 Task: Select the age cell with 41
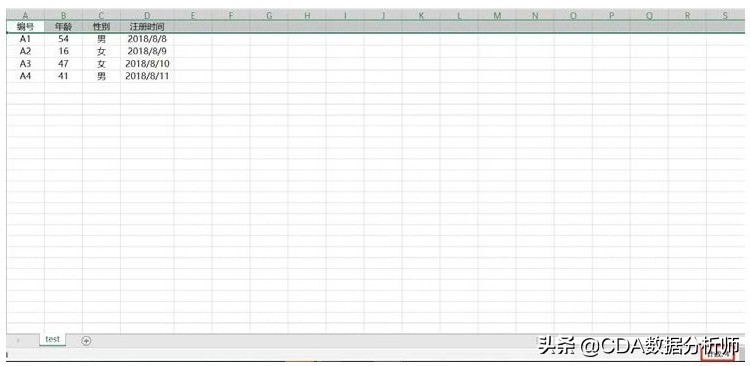tap(64, 76)
